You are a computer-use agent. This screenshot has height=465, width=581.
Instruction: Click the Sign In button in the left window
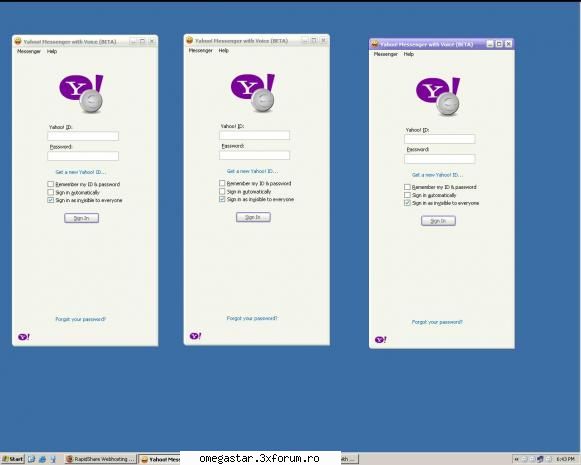coord(82,218)
